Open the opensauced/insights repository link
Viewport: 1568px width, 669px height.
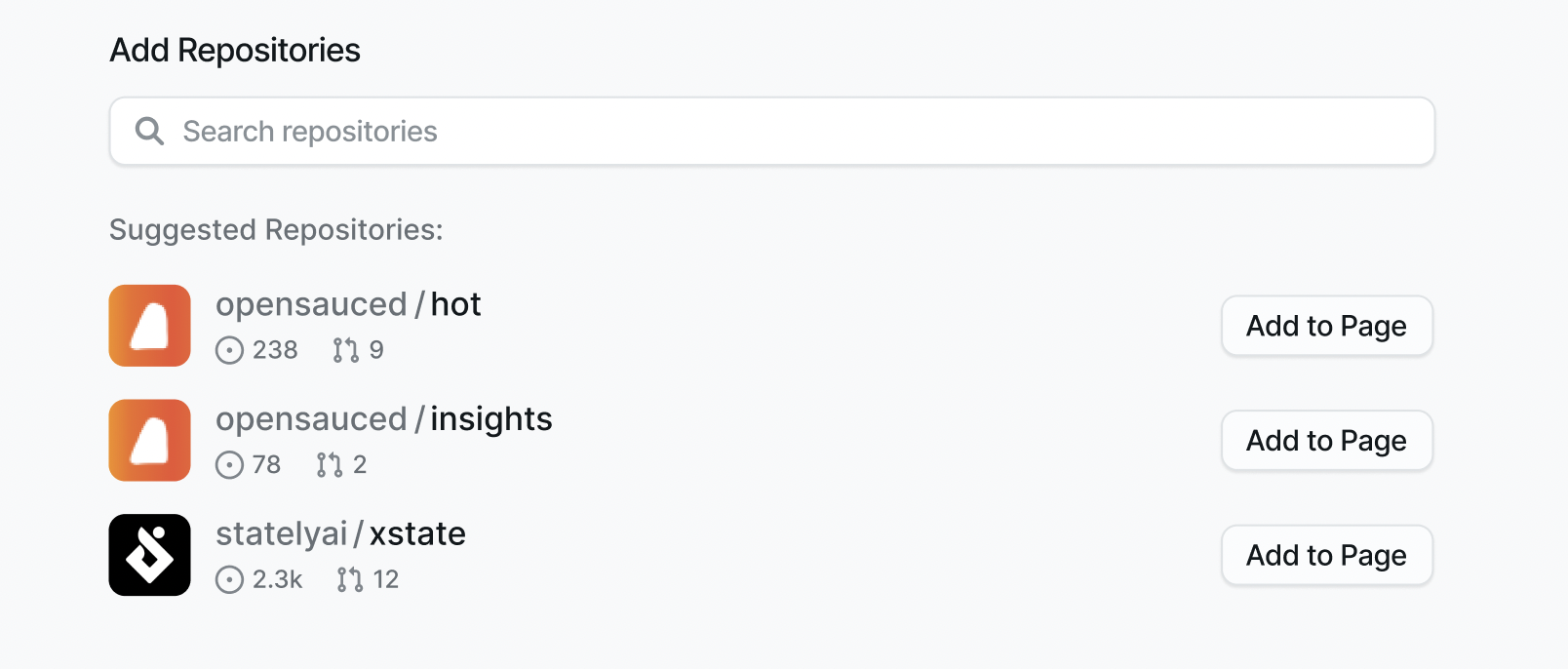coord(383,418)
